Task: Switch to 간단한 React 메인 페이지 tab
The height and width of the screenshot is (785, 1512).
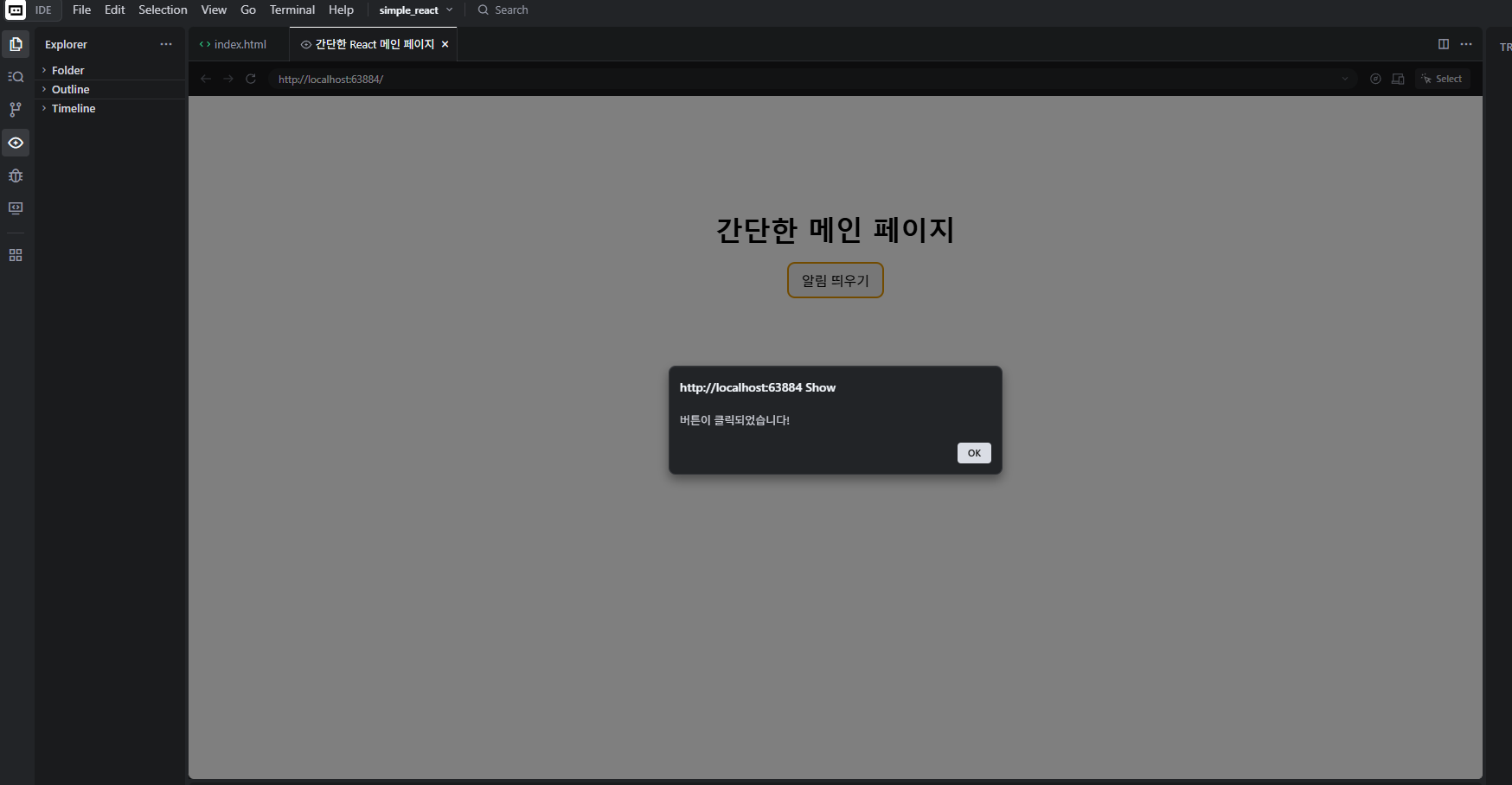Action: tap(374, 44)
